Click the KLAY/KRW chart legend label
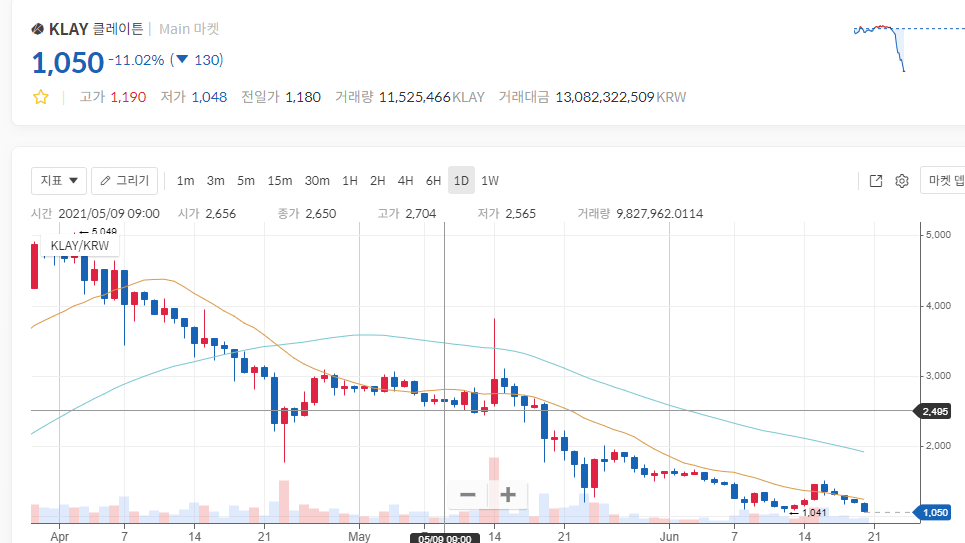The width and height of the screenshot is (965, 543). pyautogui.click(x=80, y=246)
